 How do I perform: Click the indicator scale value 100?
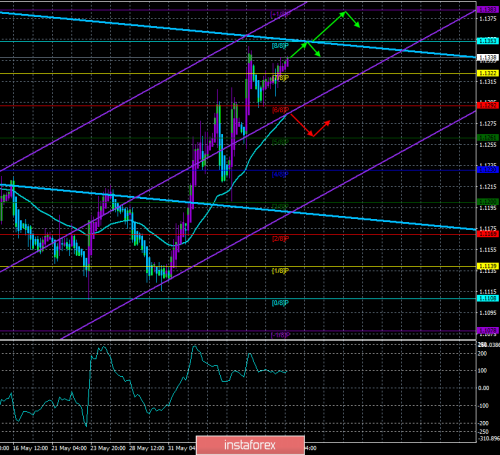click(x=482, y=371)
